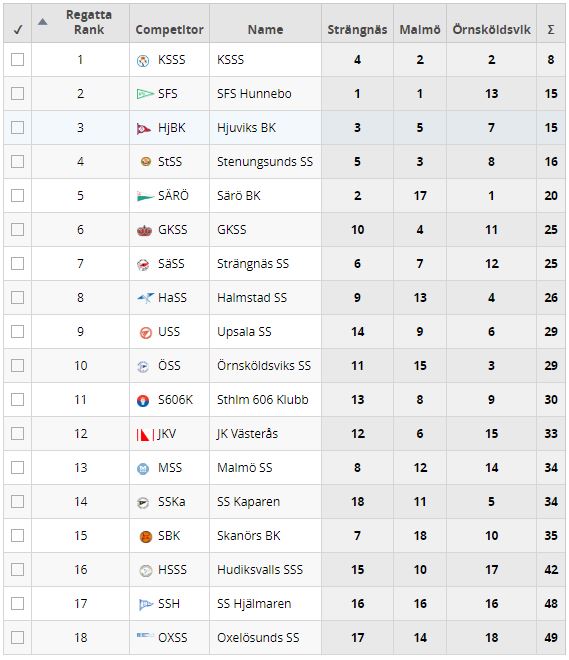The width and height of the screenshot is (569, 660).
Task: Click the SBK orange club icon
Action: (x=146, y=537)
